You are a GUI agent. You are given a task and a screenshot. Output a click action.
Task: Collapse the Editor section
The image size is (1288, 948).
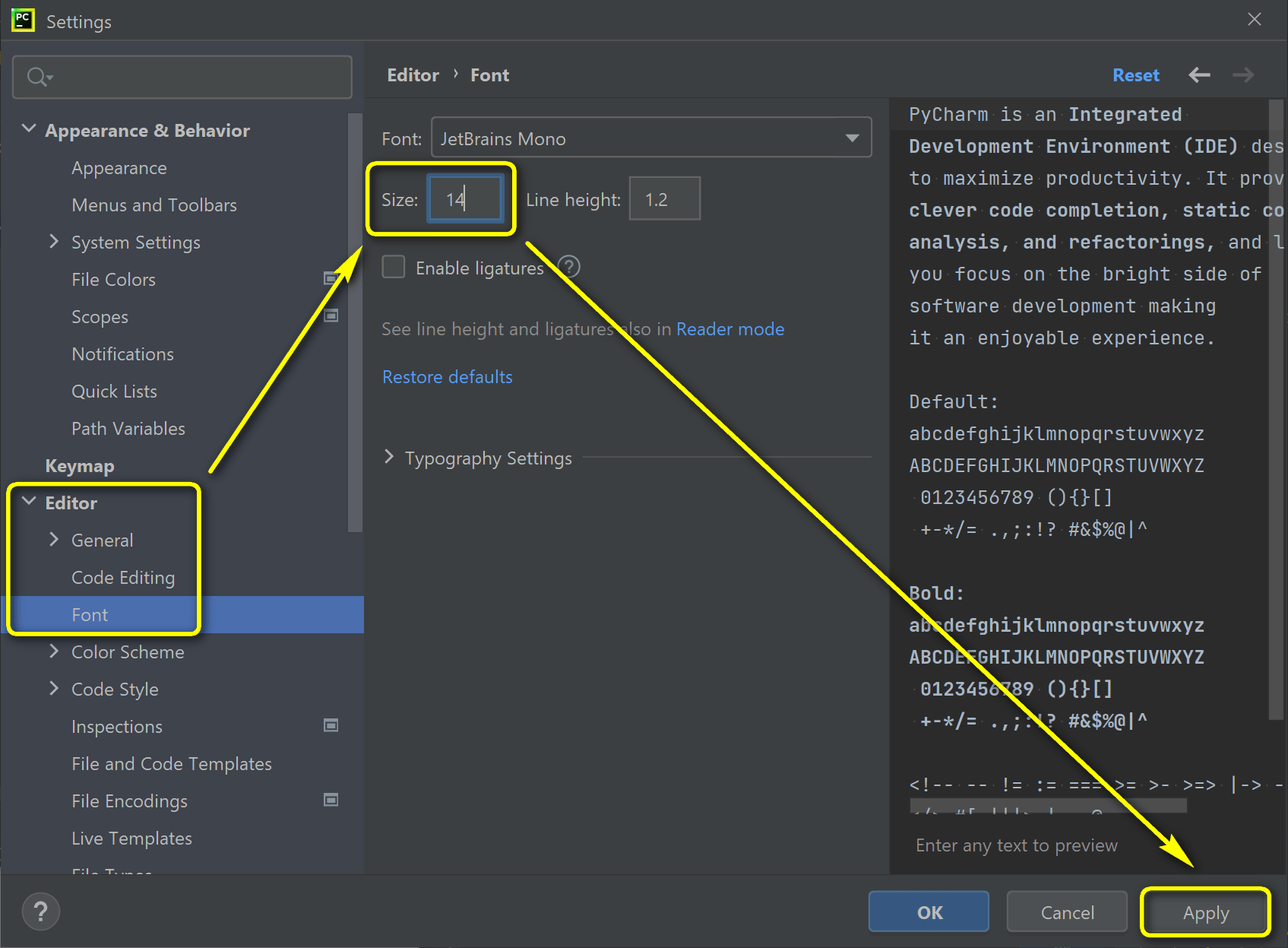[x=29, y=502]
